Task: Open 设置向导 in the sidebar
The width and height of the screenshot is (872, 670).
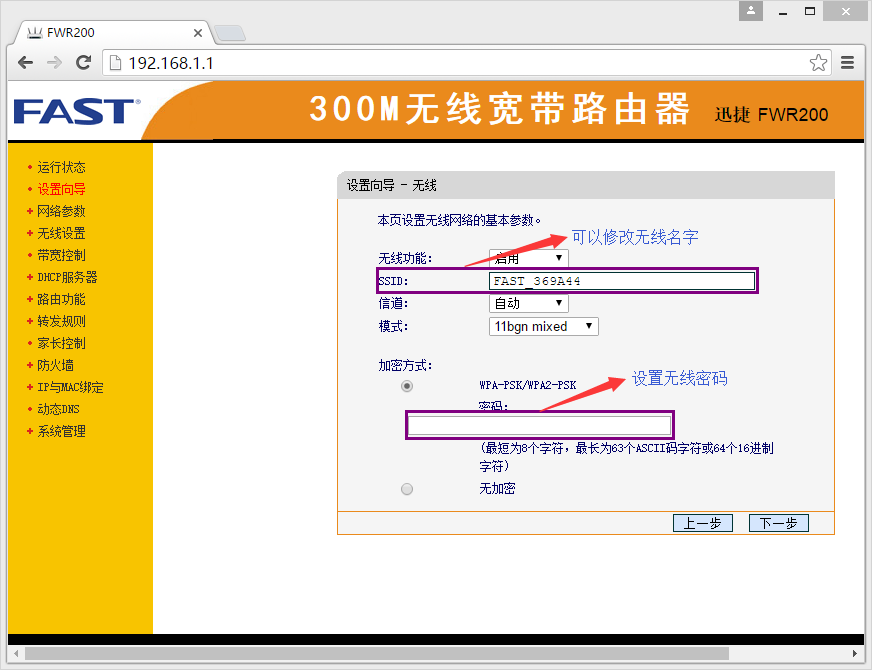Action: point(61,189)
